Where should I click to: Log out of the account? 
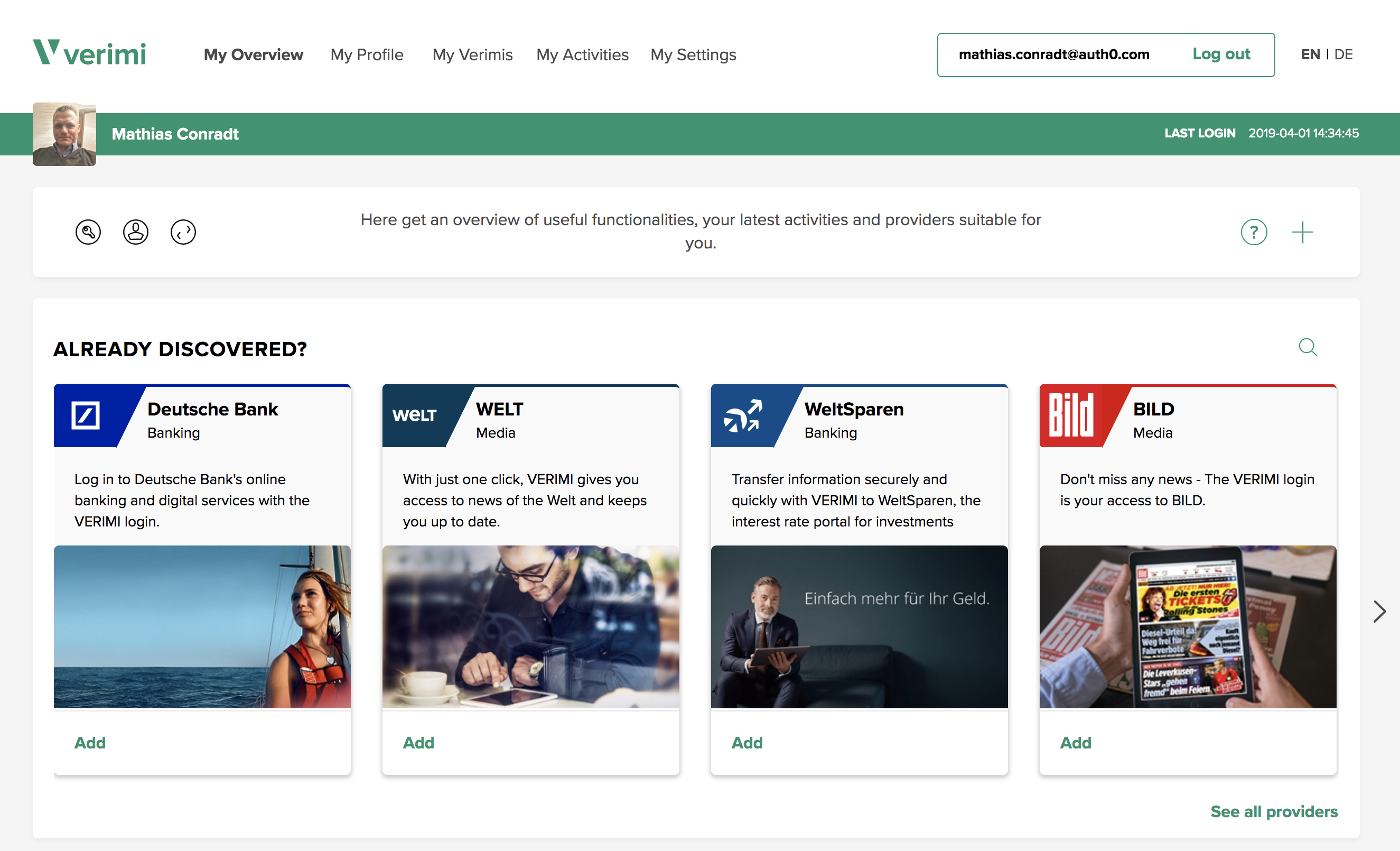(x=1221, y=54)
